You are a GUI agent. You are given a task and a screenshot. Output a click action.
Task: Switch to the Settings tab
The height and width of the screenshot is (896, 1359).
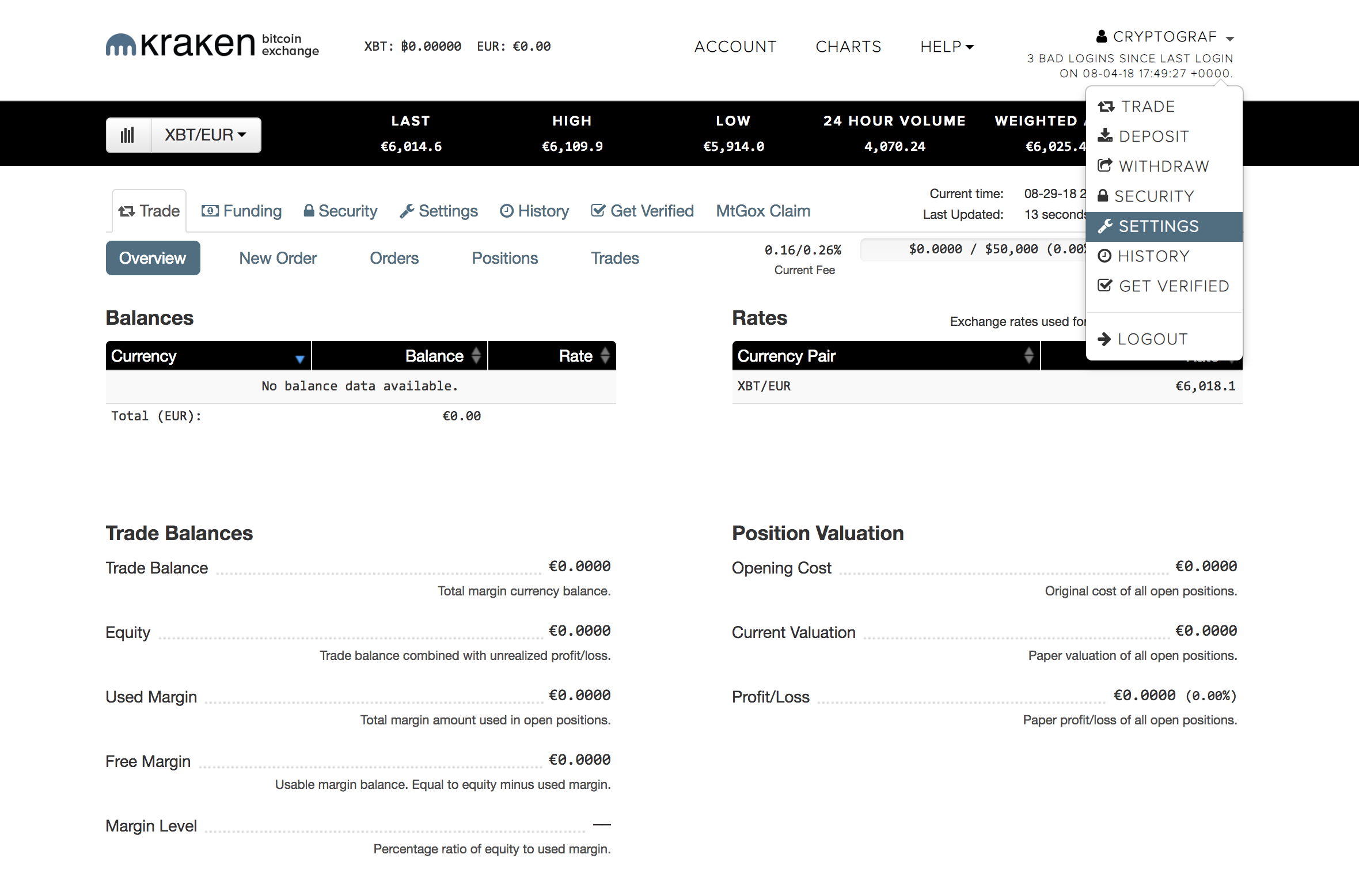[439, 211]
